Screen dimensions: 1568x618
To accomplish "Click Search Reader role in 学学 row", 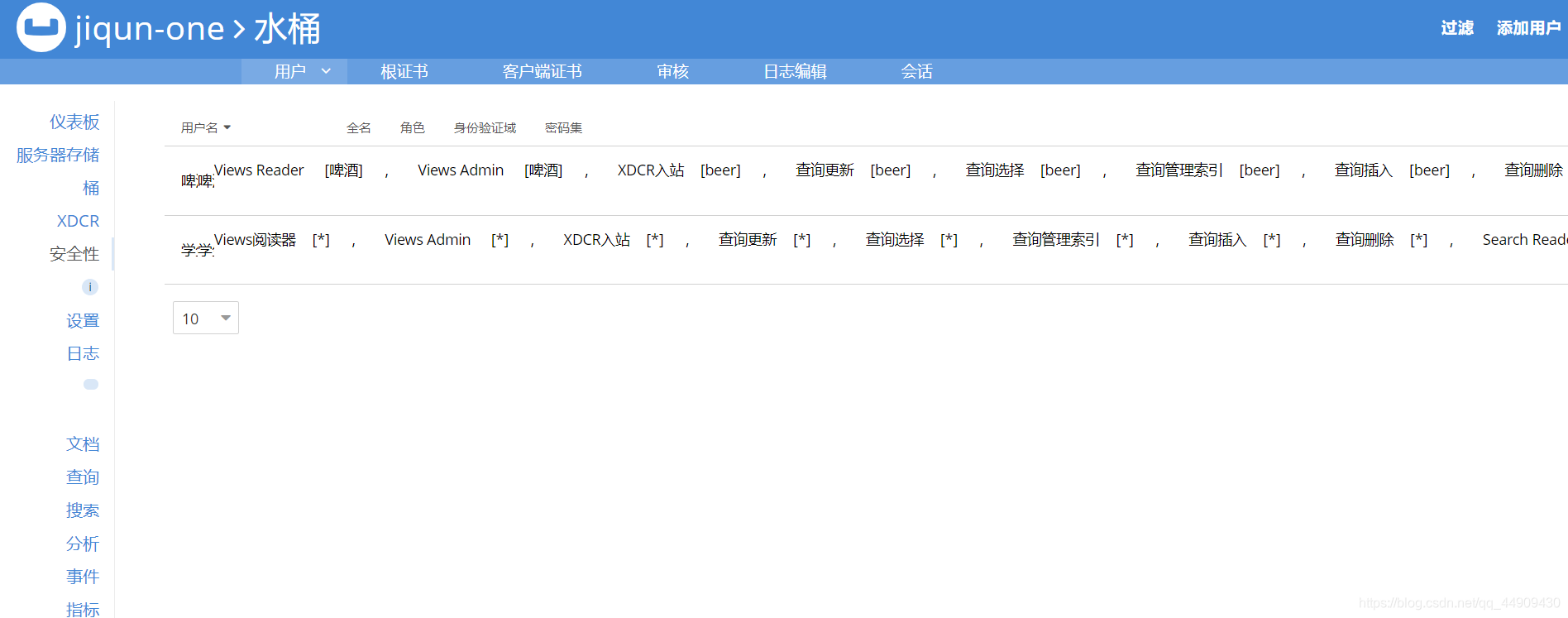I will pyautogui.click(x=1525, y=239).
